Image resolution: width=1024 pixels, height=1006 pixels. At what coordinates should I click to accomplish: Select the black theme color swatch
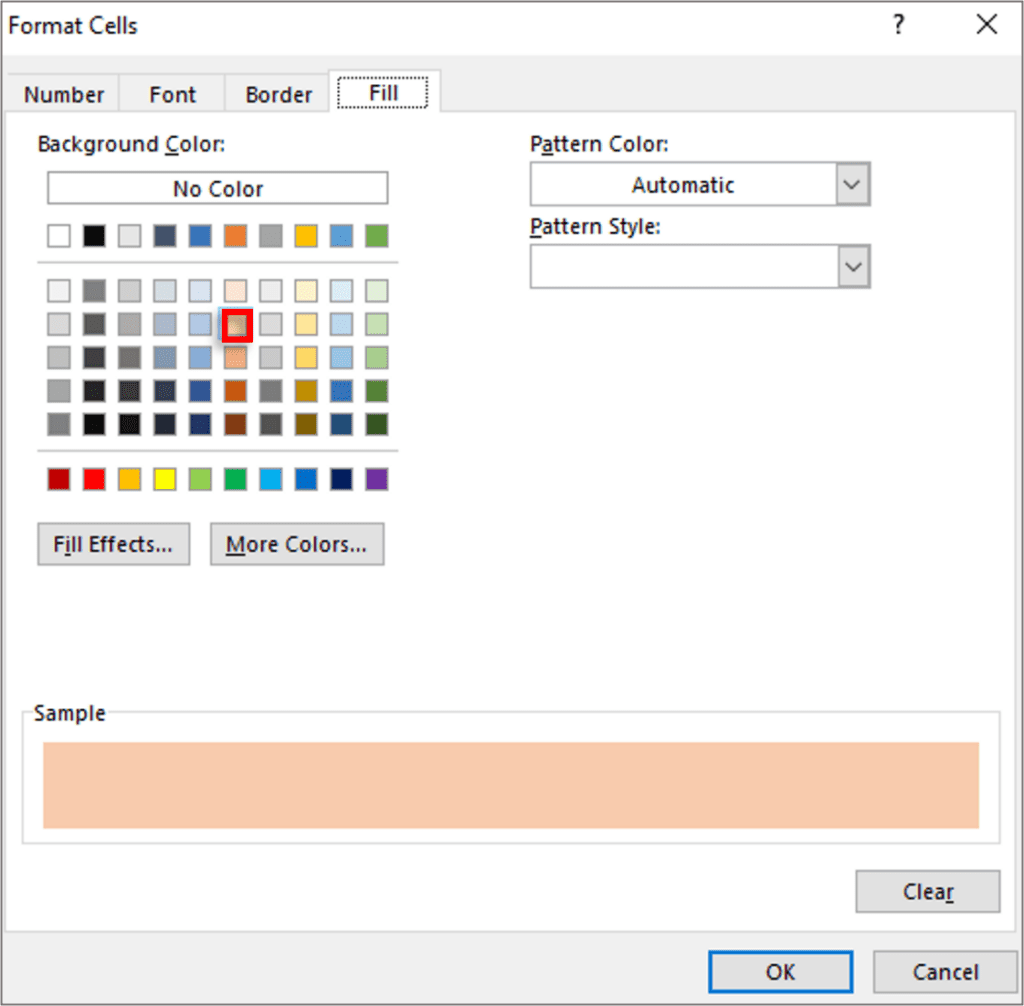point(94,235)
